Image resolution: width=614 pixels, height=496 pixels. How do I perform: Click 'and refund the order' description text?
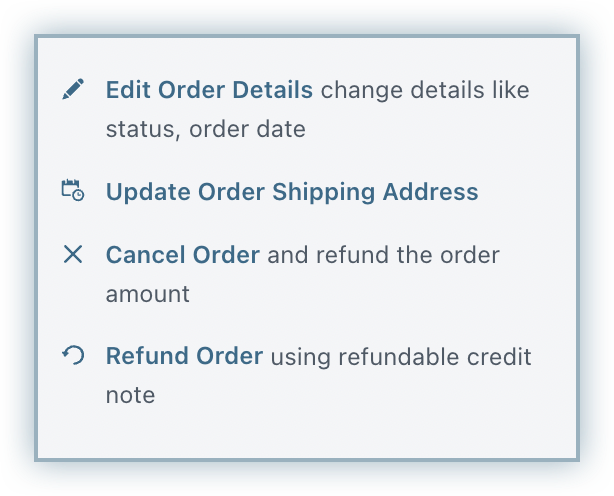[x=383, y=255]
